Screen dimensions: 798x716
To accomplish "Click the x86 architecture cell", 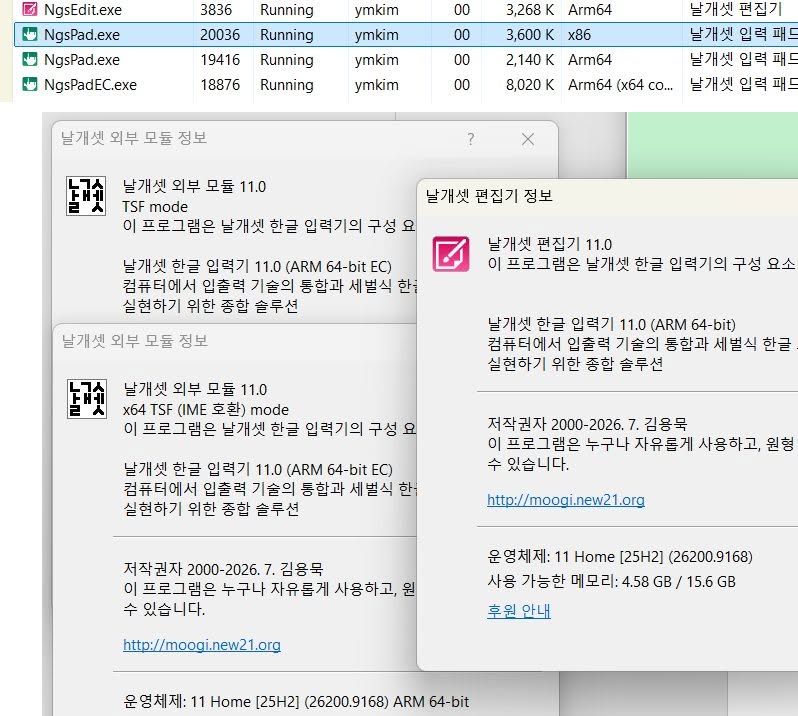I will point(579,34).
